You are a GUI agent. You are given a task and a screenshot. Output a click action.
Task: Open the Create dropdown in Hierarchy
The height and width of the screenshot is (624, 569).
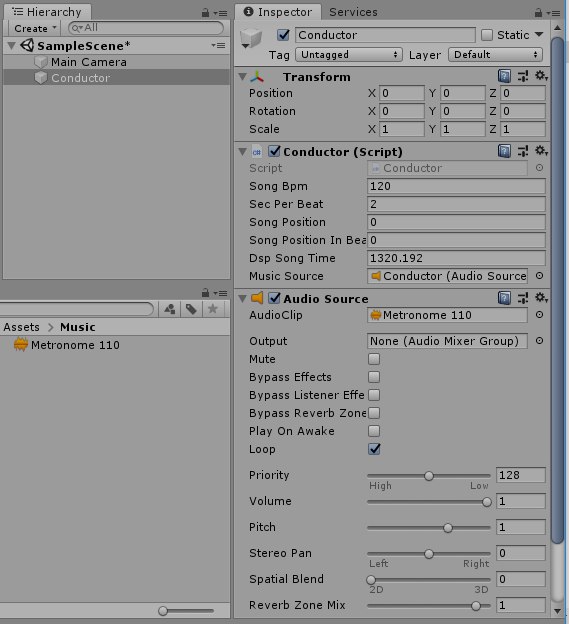pyautogui.click(x=34, y=28)
